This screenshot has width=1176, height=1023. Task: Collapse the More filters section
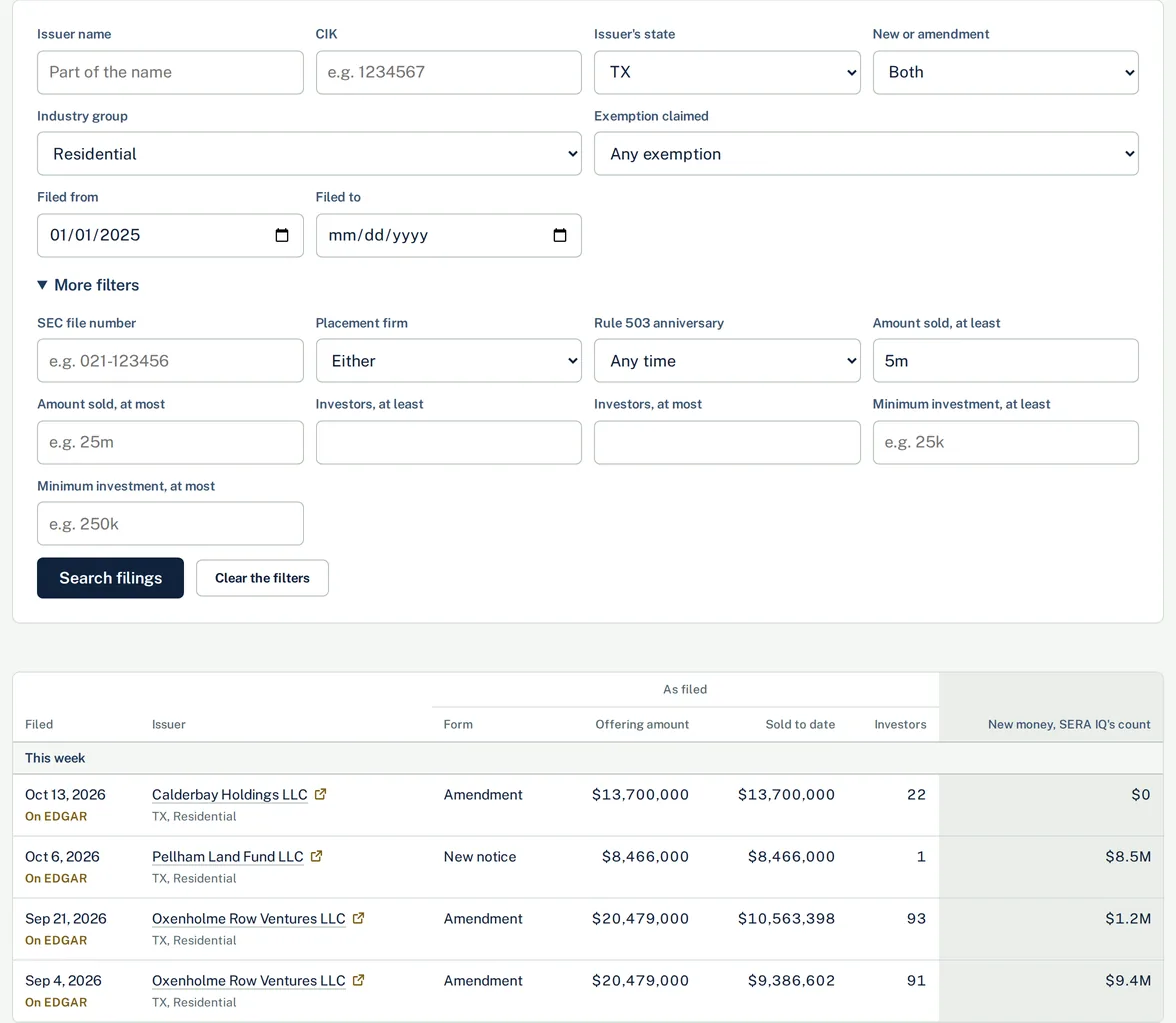(x=88, y=285)
